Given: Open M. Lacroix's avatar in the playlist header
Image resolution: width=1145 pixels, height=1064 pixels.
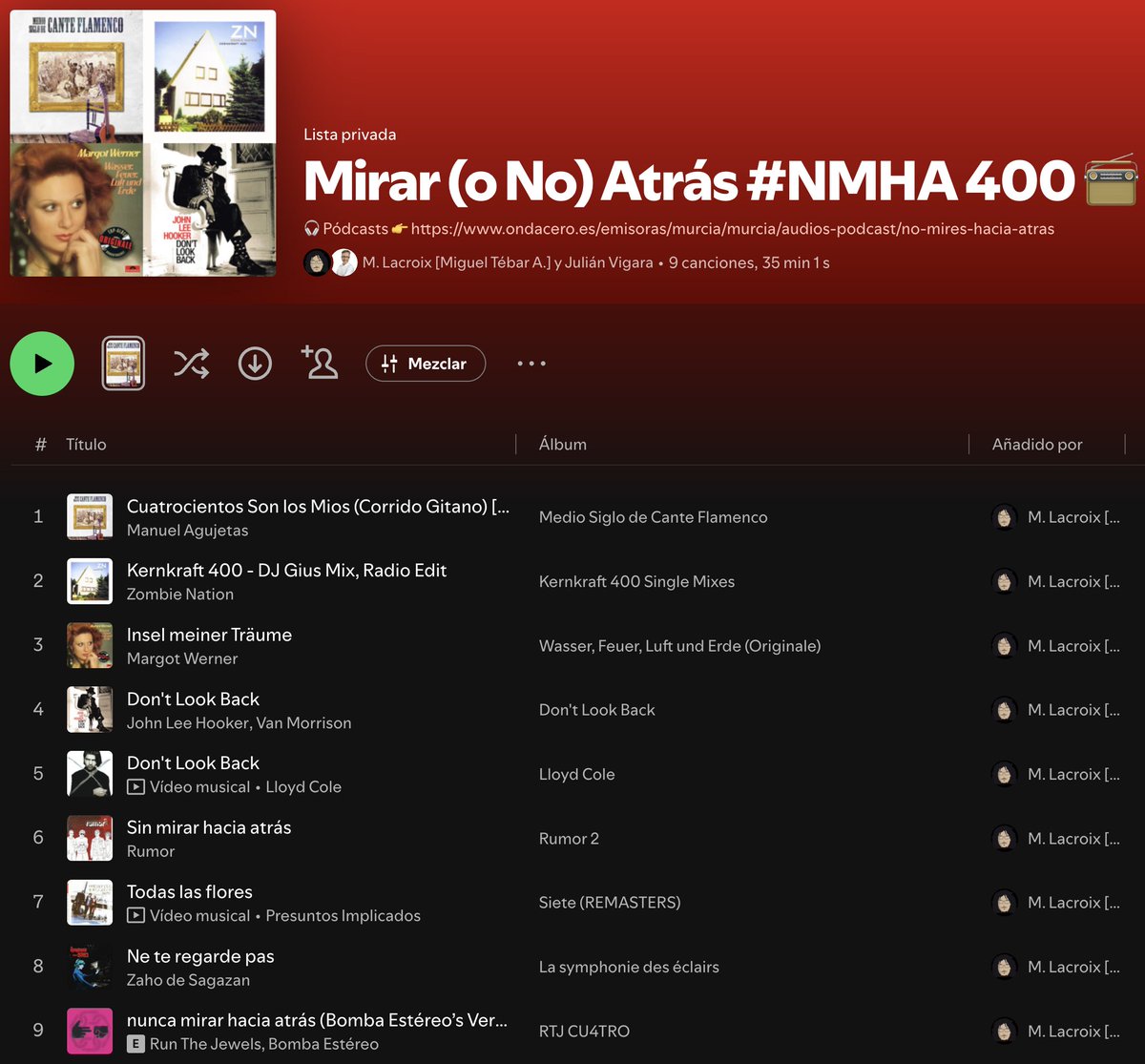Looking at the screenshot, I should (317, 261).
